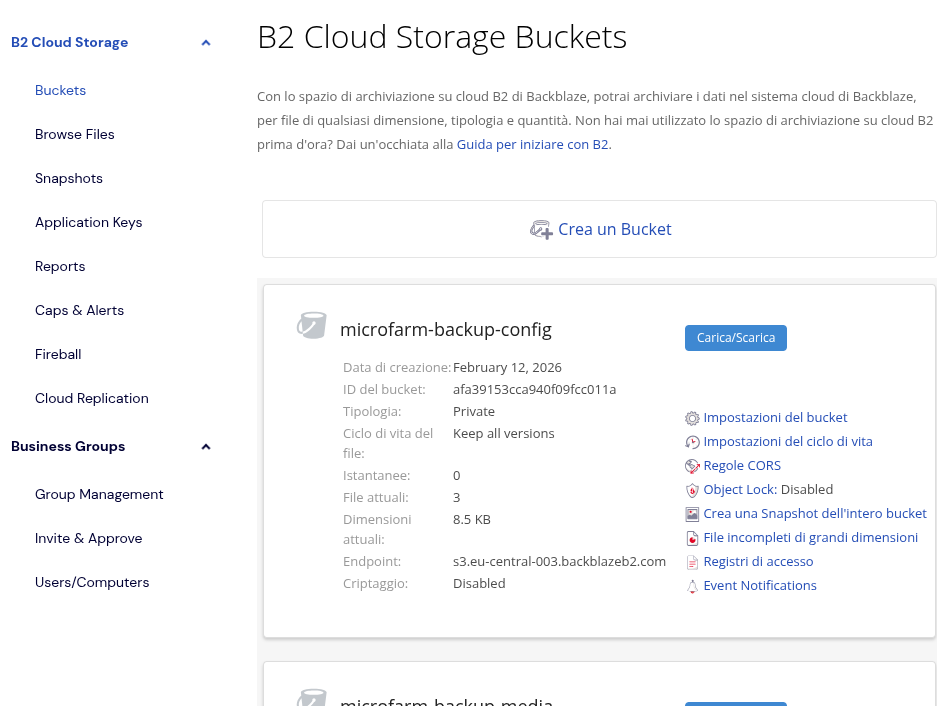Collapse the Business Groups section chevron

coord(206,447)
